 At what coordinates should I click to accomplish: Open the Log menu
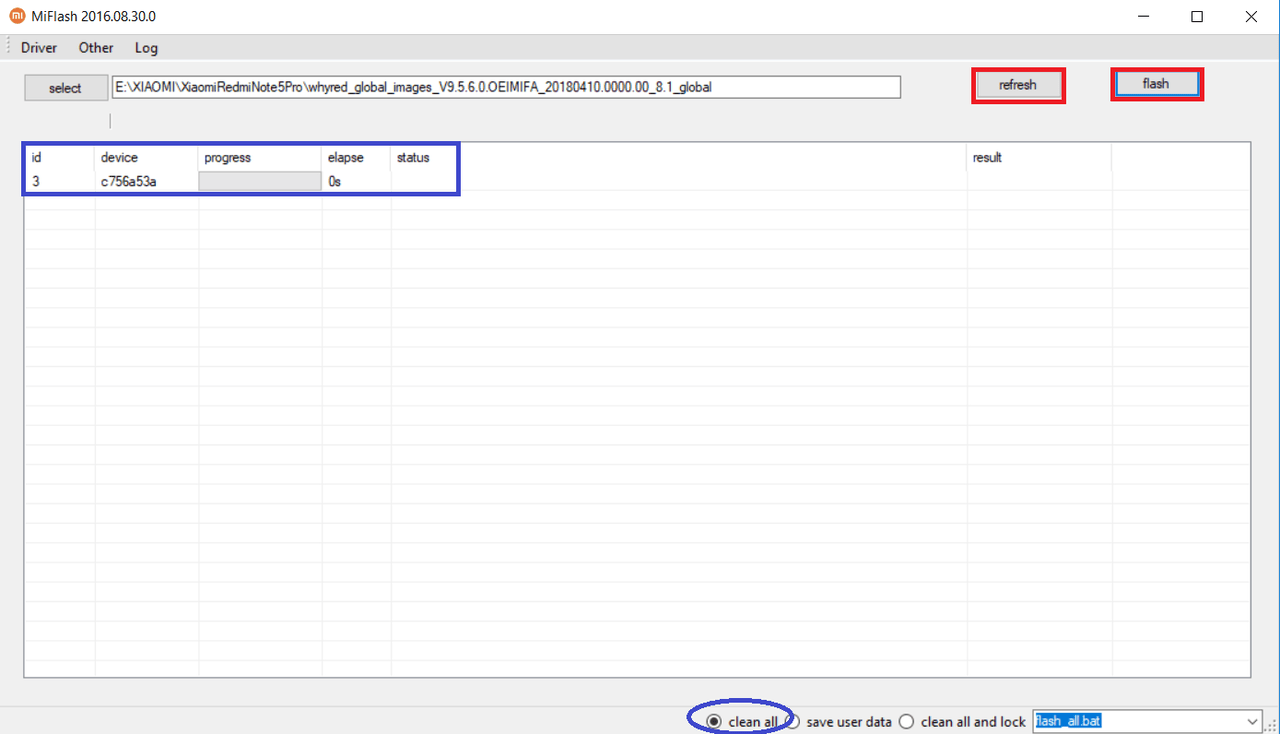(146, 48)
